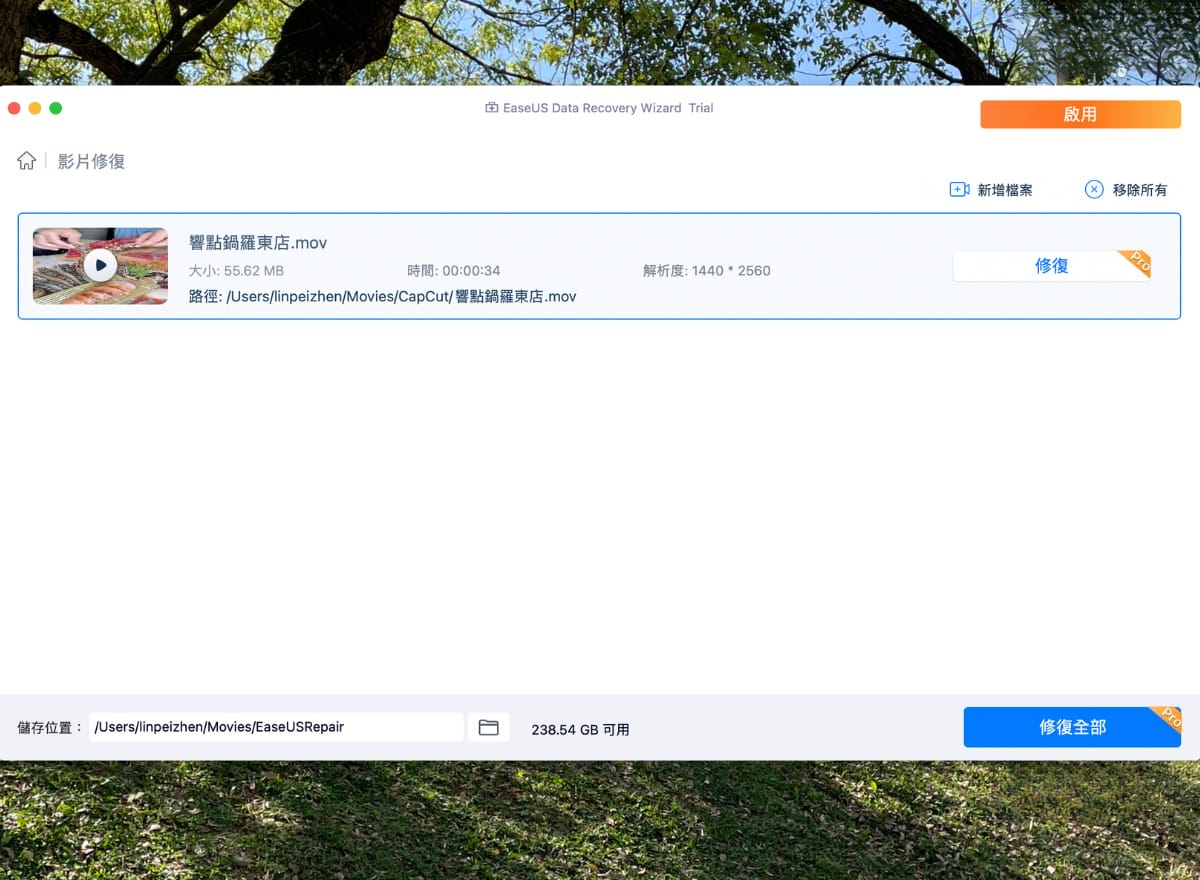The height and width of the screenshot is (880, 1200).
Task: Click the file path under the video name
Action: 383,297
